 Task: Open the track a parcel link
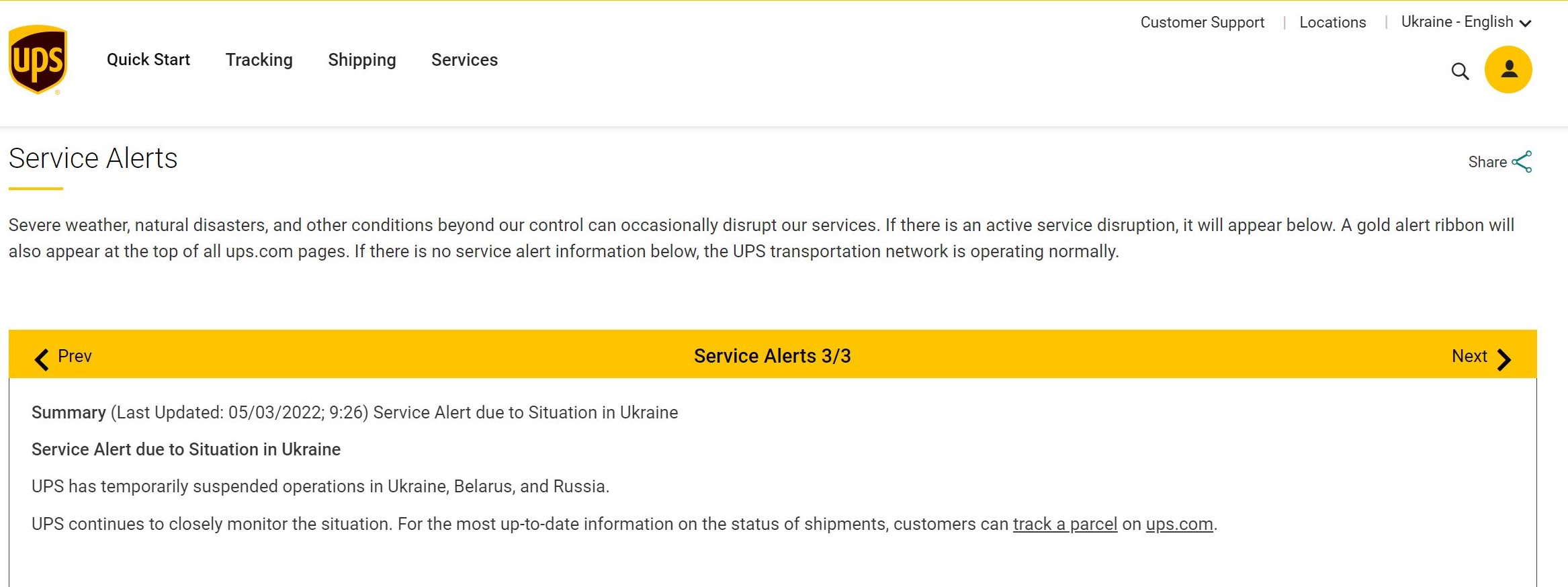(1065, 524)
